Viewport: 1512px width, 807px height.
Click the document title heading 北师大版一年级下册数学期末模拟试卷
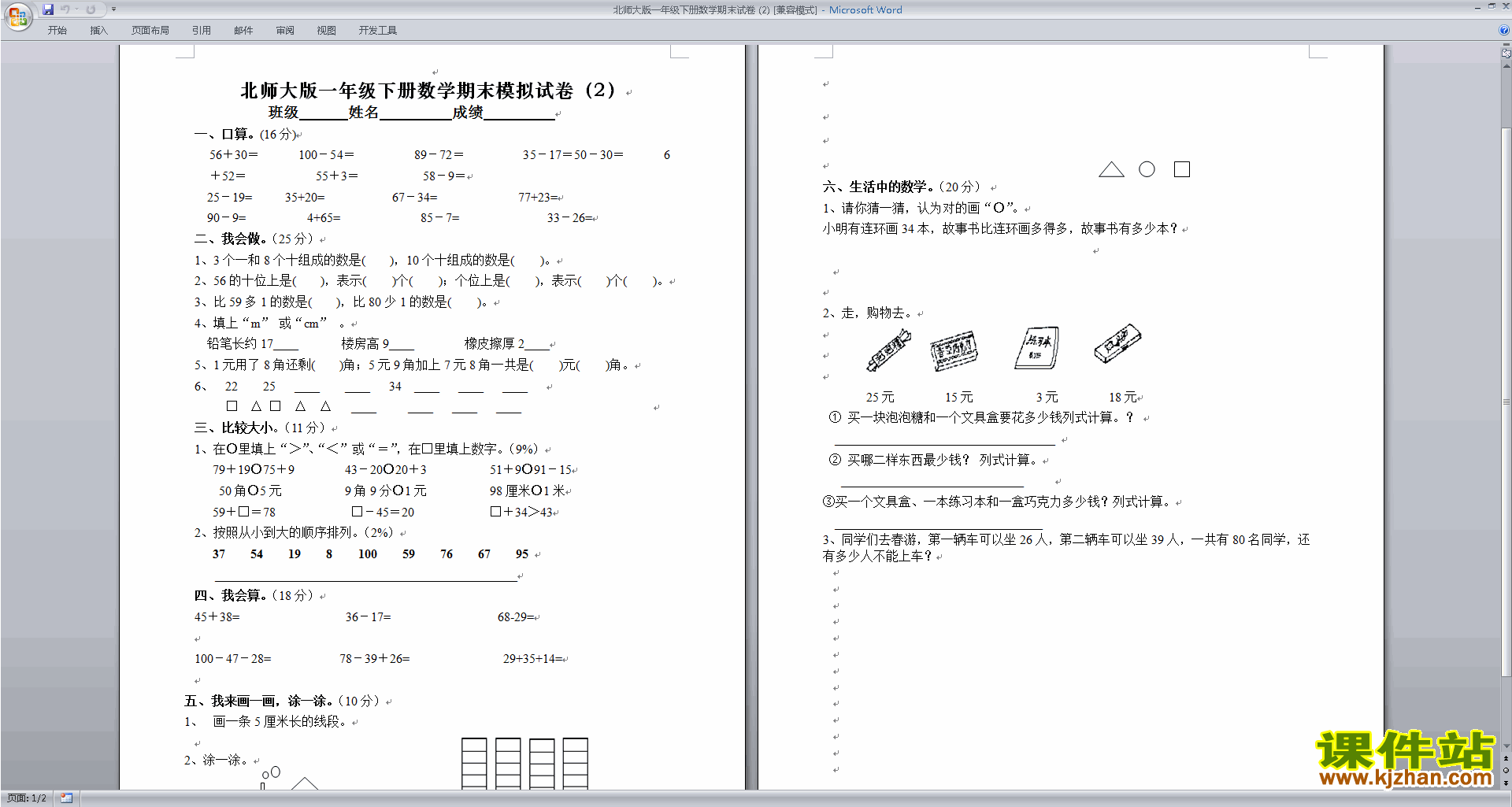[428, 91]
